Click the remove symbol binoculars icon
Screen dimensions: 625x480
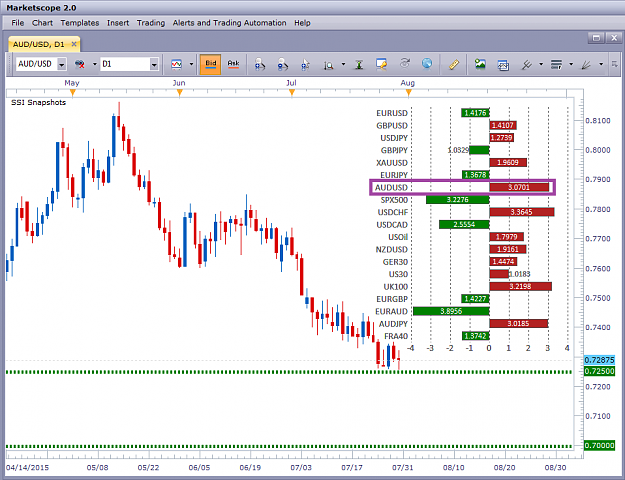point(80,64)
